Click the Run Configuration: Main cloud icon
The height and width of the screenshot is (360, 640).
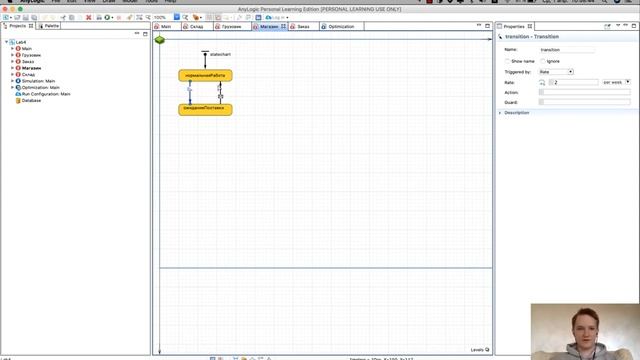pos(18,94)
